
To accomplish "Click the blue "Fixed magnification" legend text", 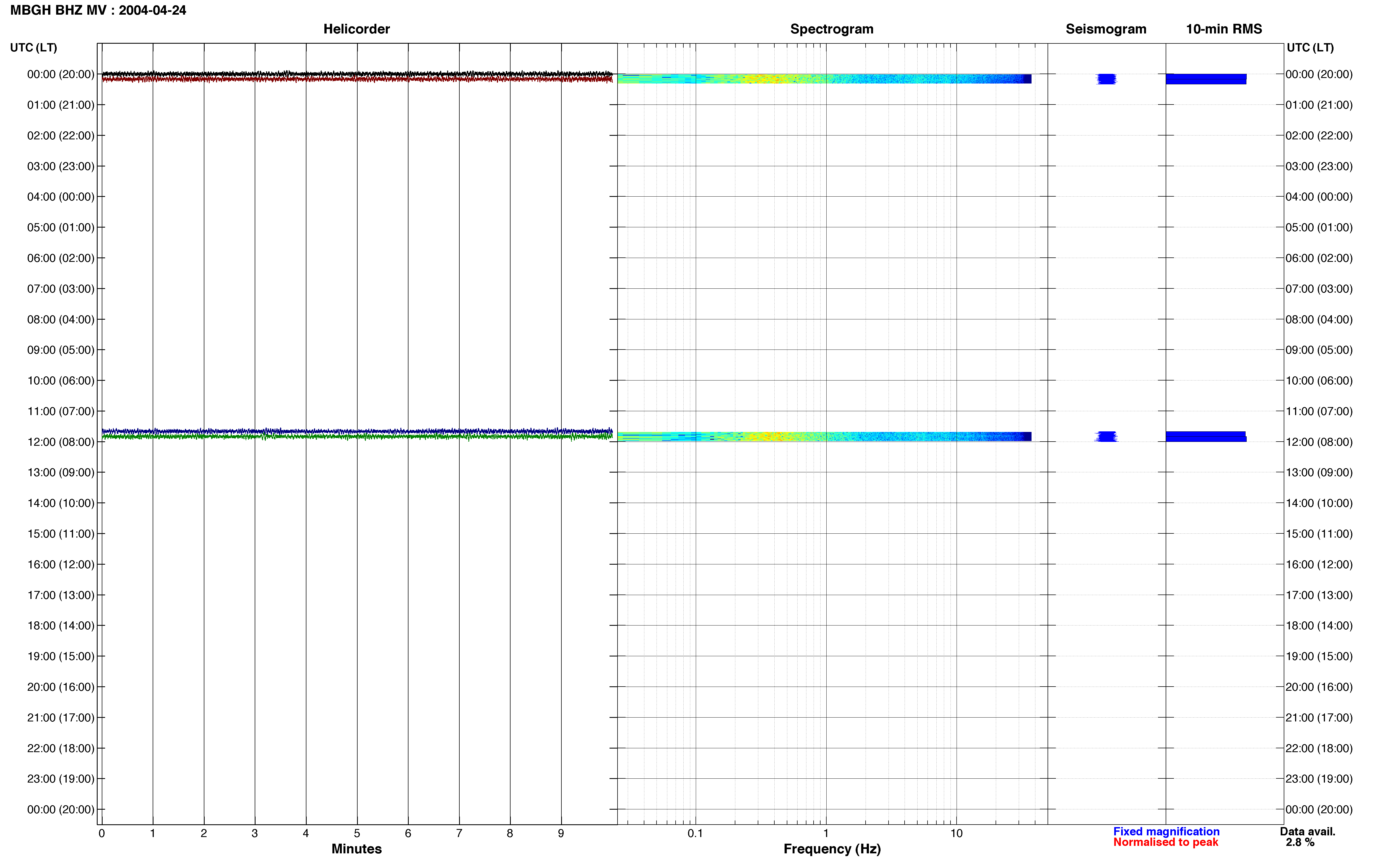I will tap(1166, 831).
